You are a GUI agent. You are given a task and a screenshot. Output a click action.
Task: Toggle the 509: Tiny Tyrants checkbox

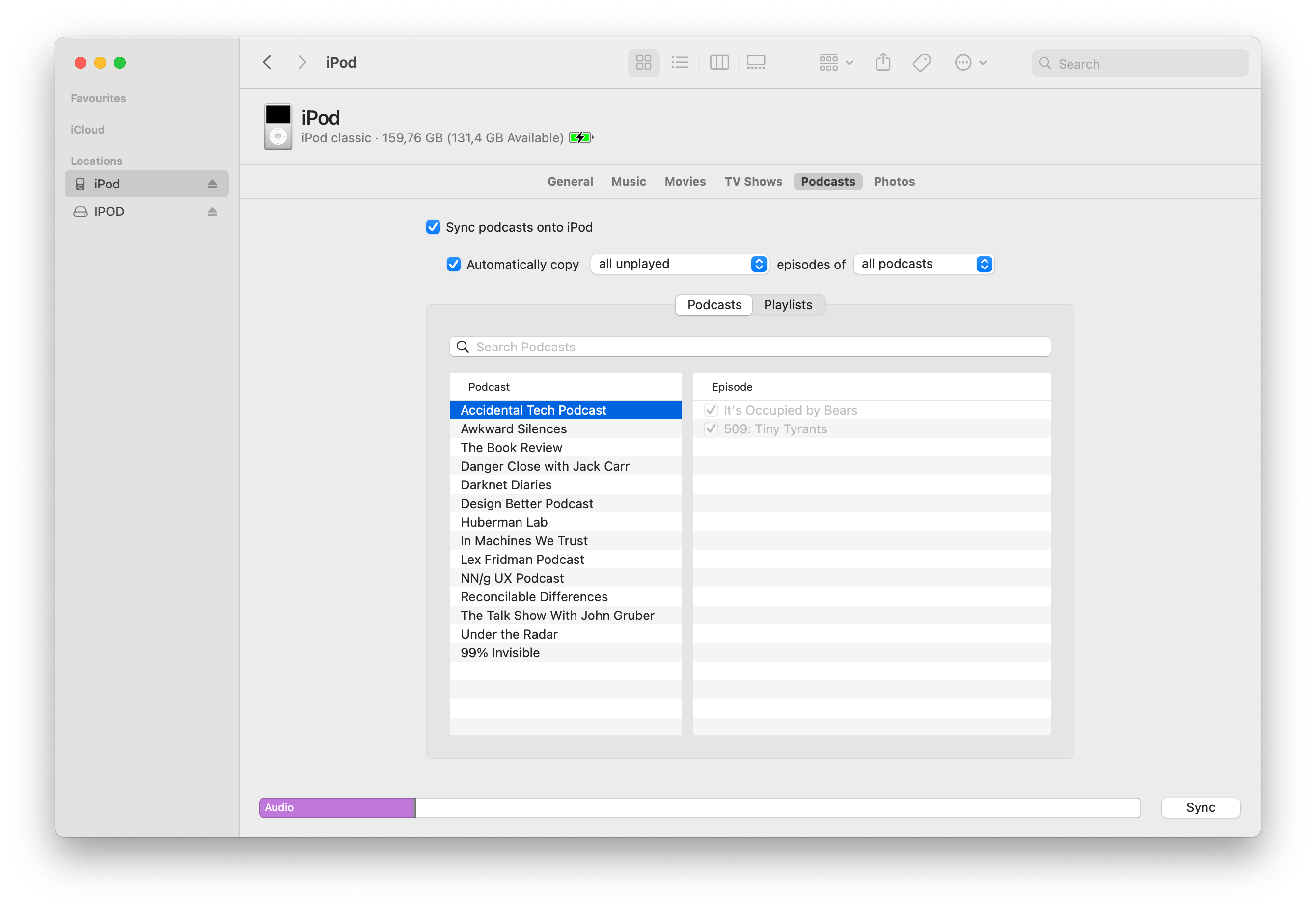[710, 429]
